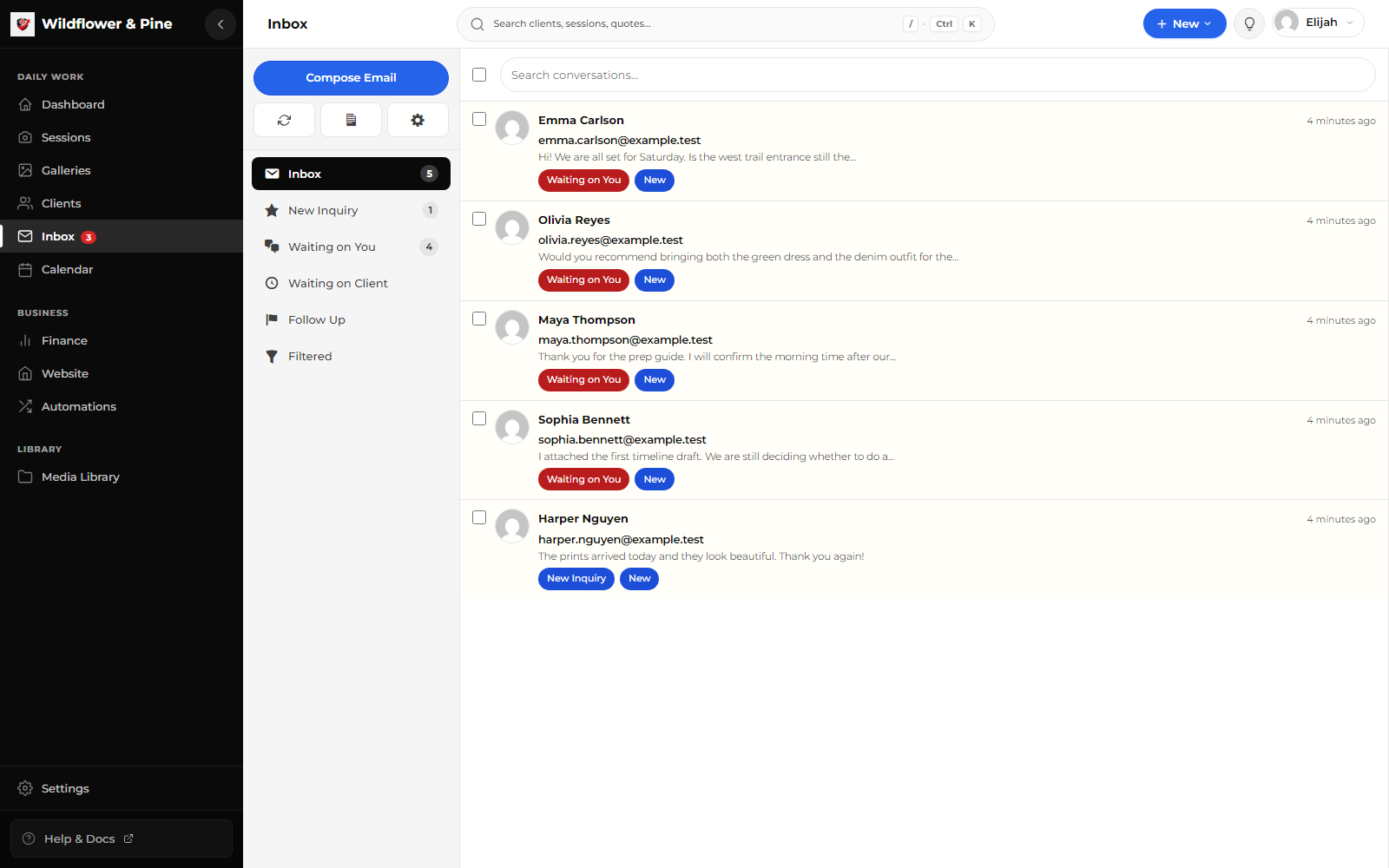Check the Sophia Bennett conversation checkbox

(479, 418)
